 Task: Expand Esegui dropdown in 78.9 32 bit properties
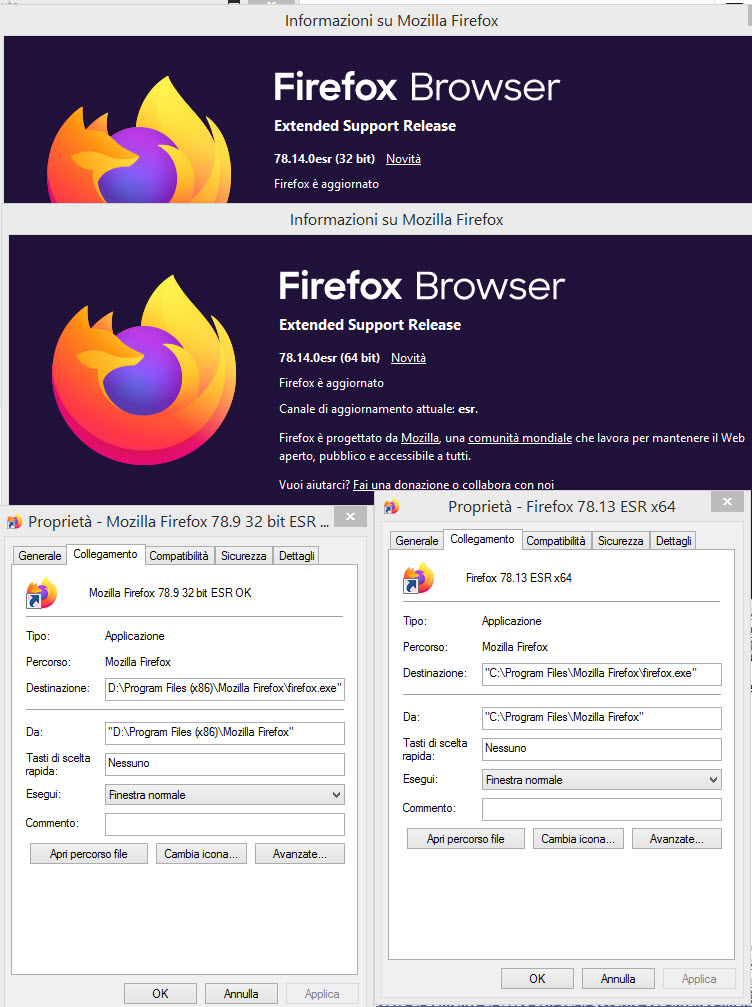coord(225,794)
